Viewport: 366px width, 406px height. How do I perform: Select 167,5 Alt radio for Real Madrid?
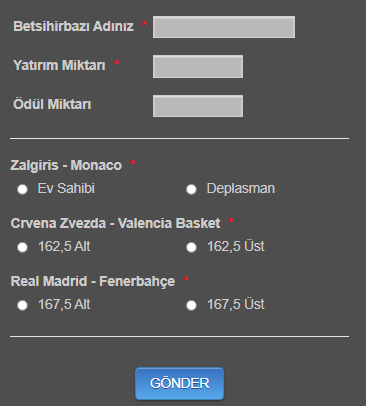click(22, 305)
